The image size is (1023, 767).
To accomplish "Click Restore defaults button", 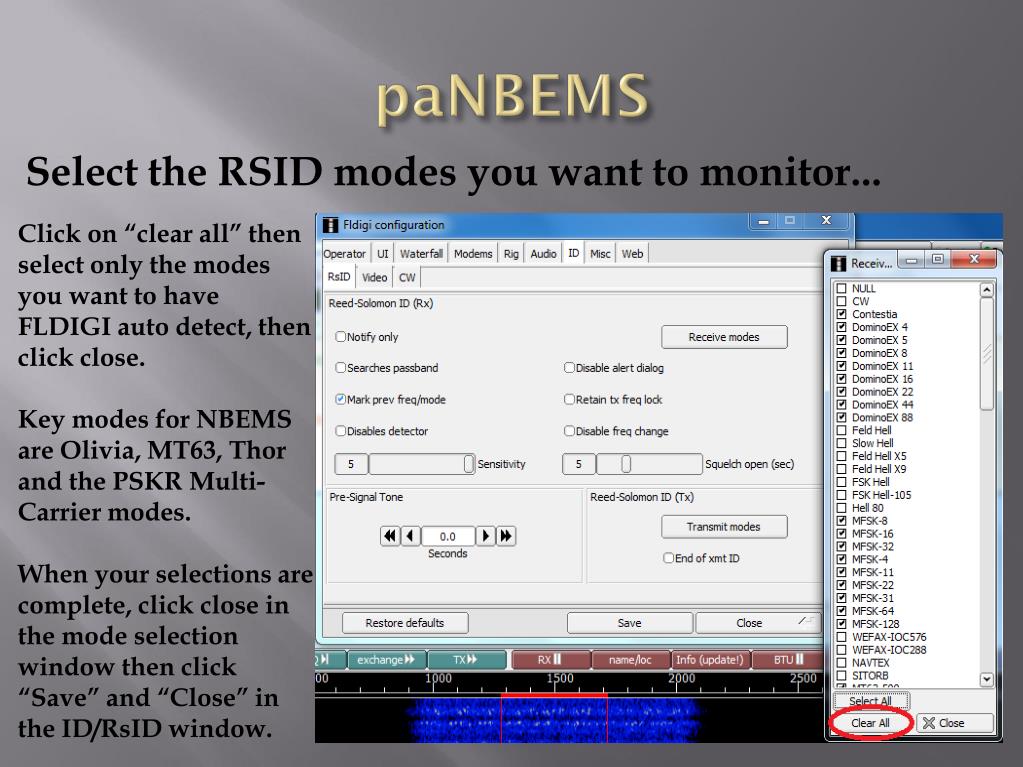I will point(405,623).
